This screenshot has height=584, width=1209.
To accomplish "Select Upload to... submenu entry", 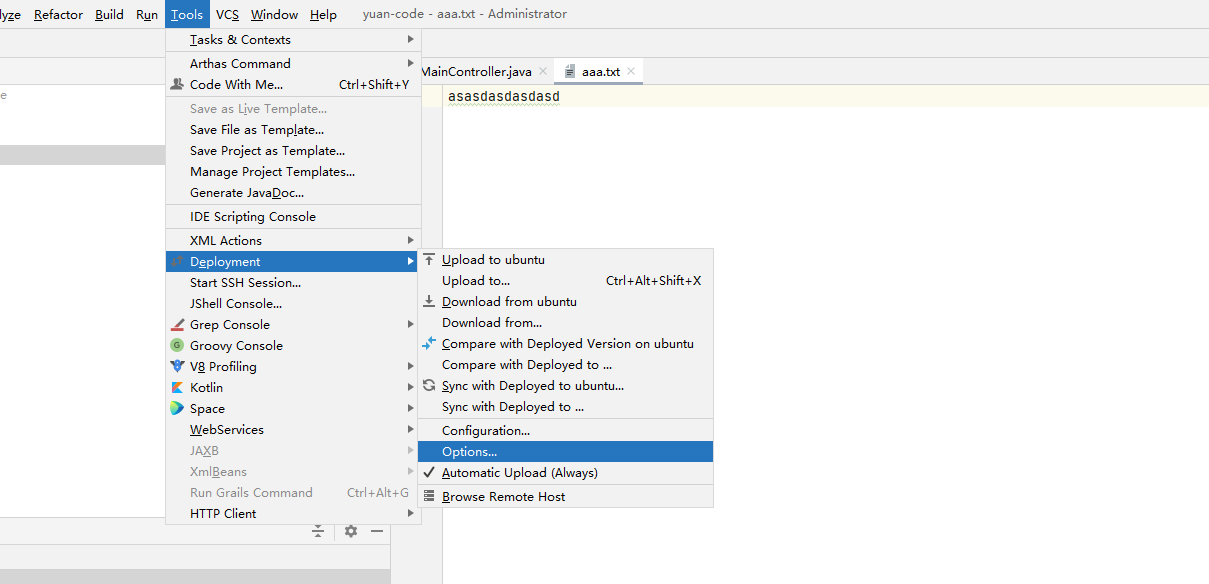I will tap(565, 281).
